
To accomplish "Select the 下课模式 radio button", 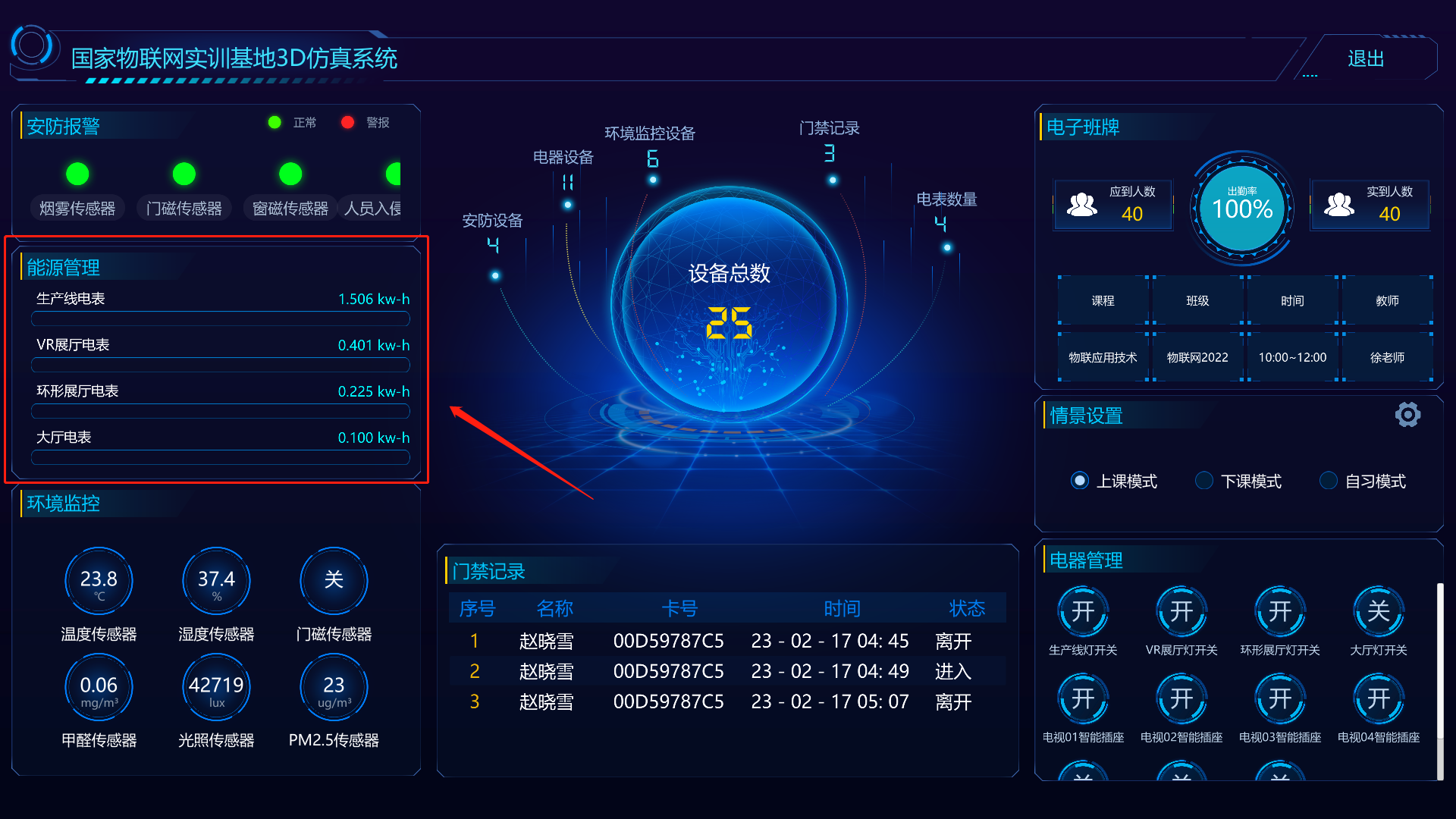I will [x=1204, y=481].
